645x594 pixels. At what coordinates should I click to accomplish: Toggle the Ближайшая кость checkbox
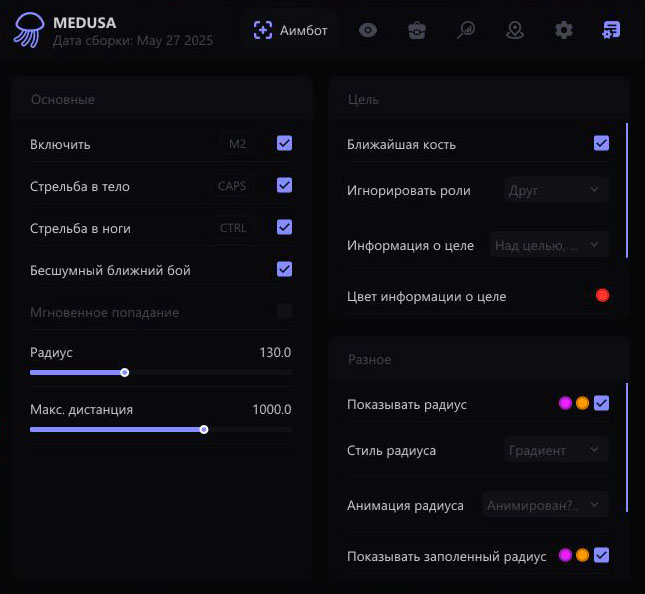coord(601,143)
